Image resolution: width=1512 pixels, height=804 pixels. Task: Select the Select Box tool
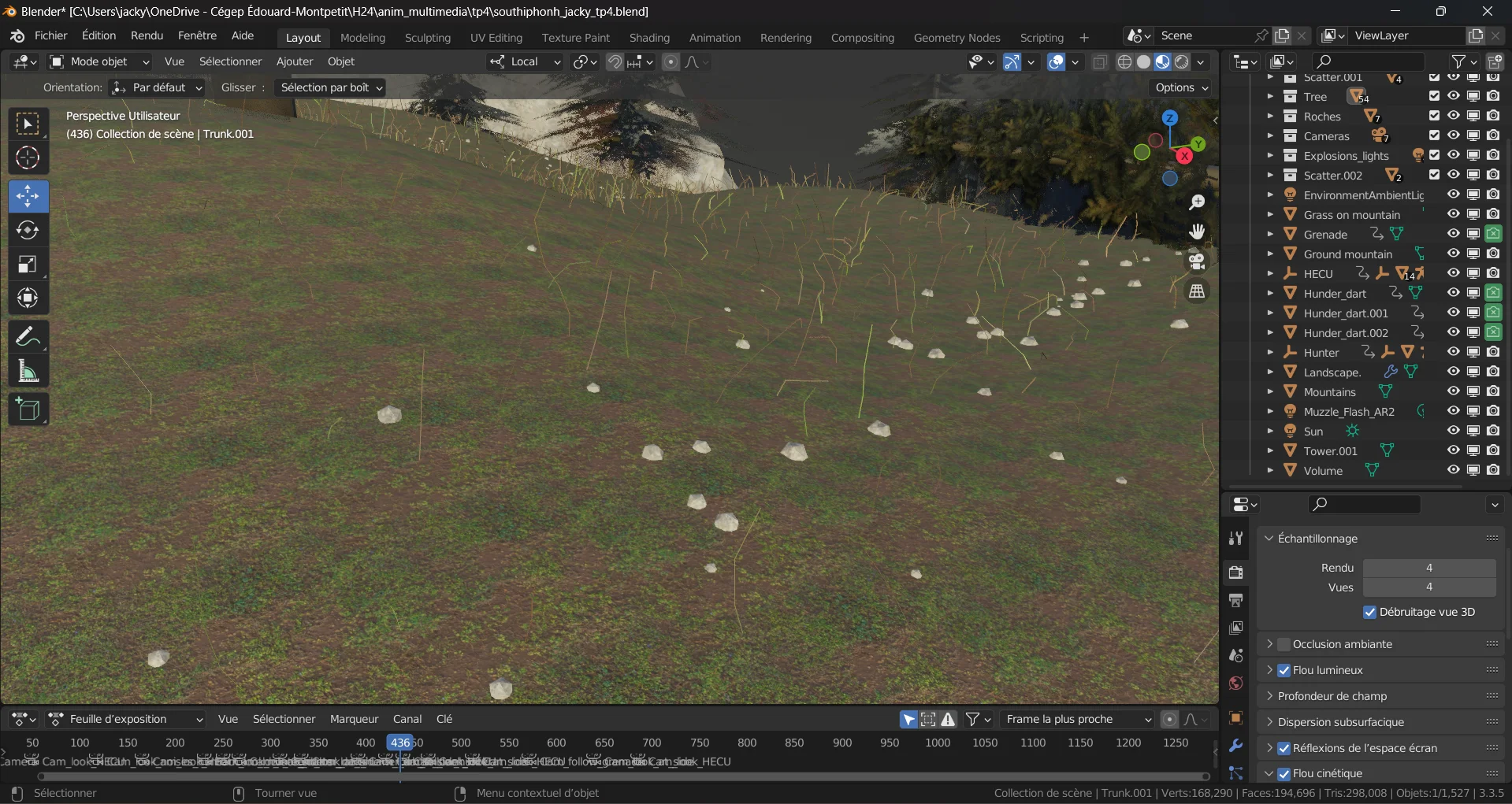[28, 124]
